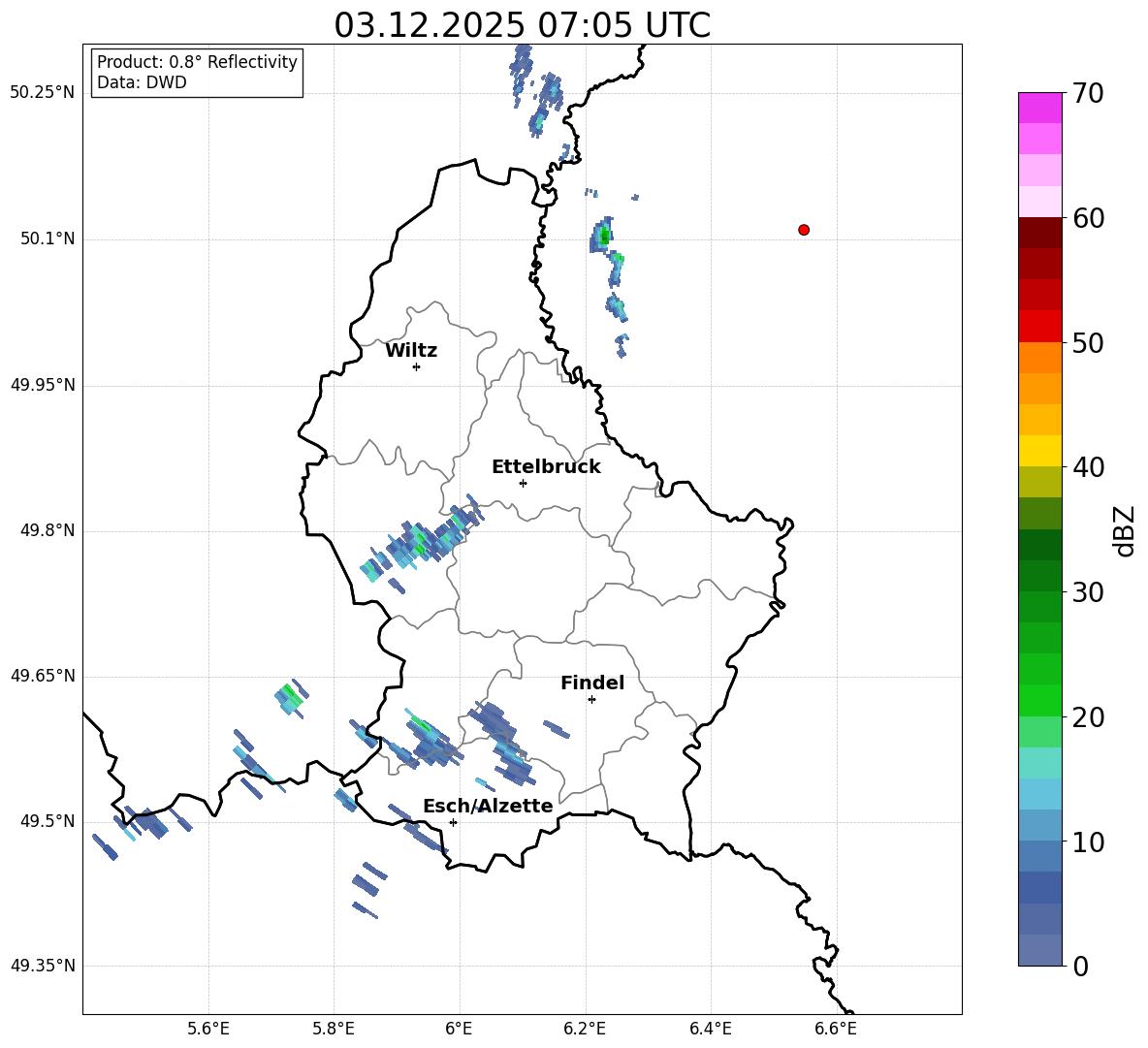Click the 'Data: DWD' text

point(142,82)
